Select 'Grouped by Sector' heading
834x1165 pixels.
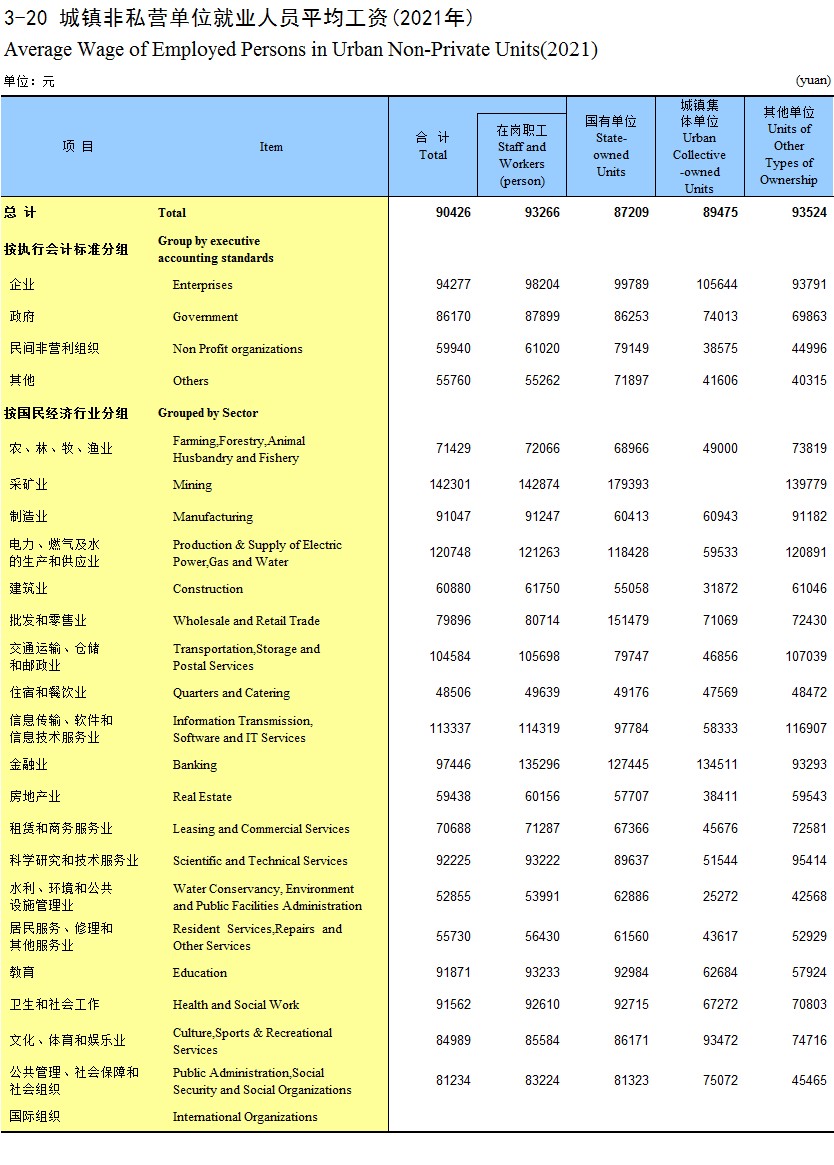[208, 413]
